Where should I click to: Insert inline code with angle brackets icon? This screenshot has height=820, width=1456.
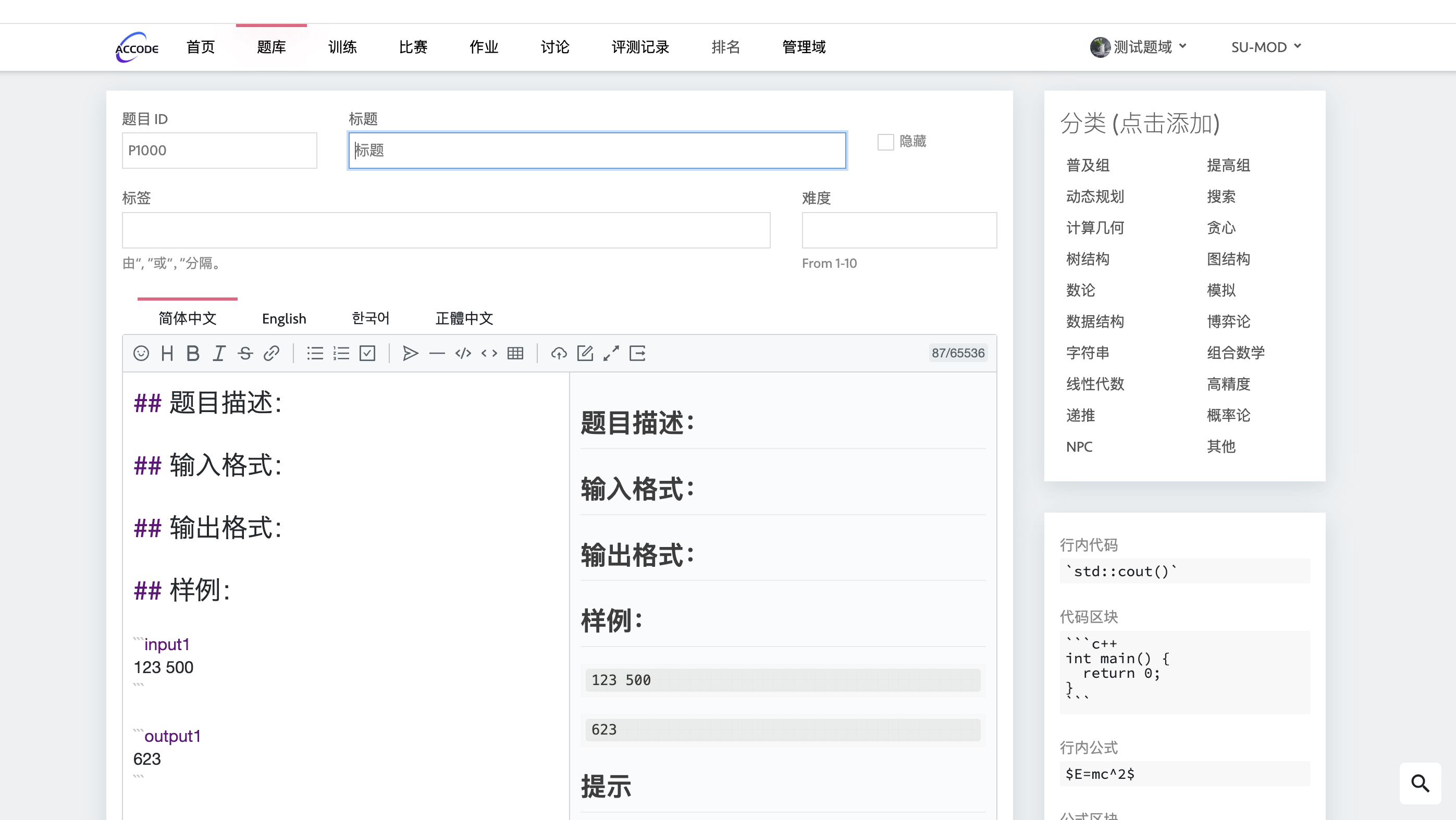click(489, 353)
